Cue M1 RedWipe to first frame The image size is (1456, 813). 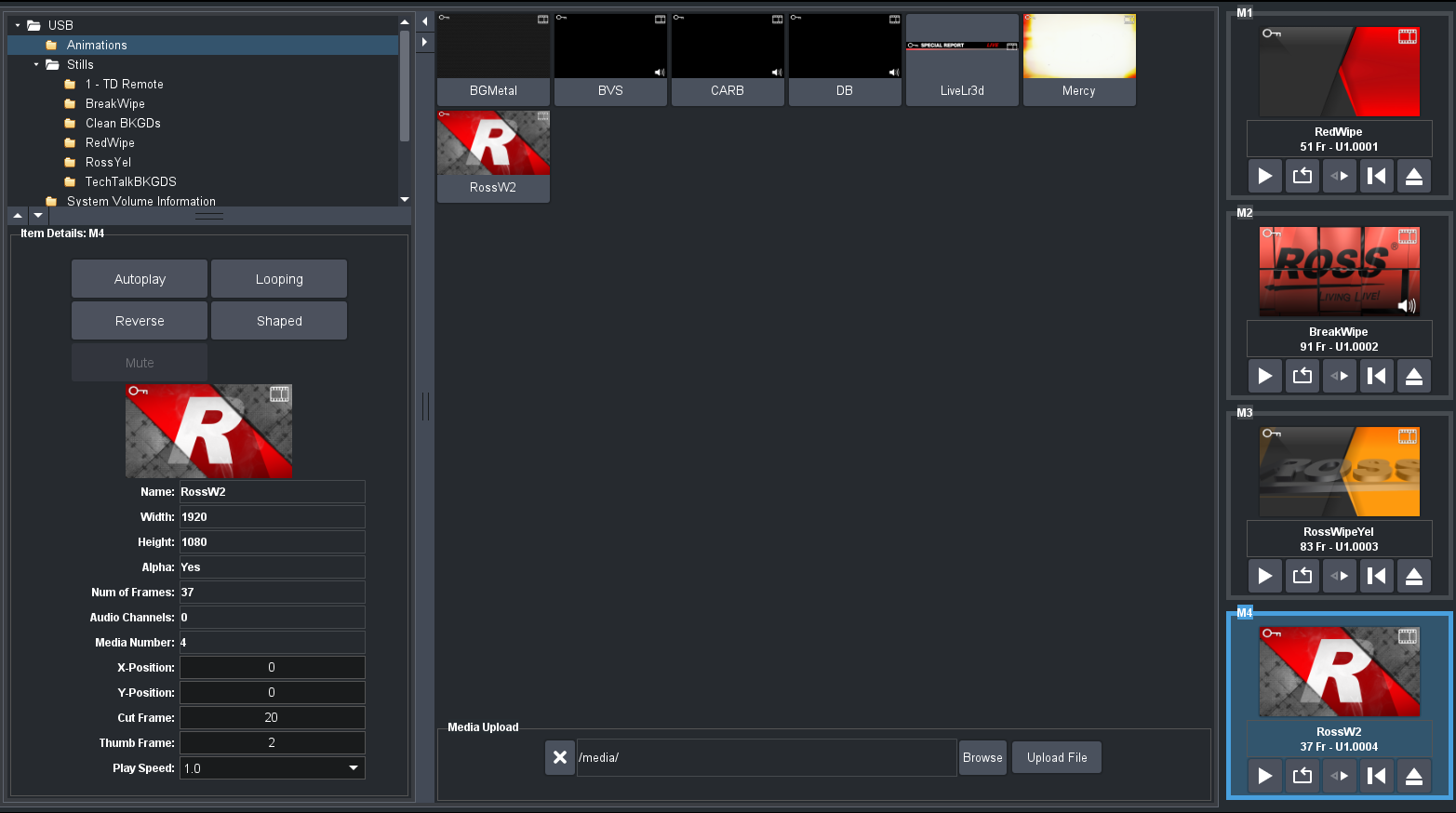(1377, 176)
